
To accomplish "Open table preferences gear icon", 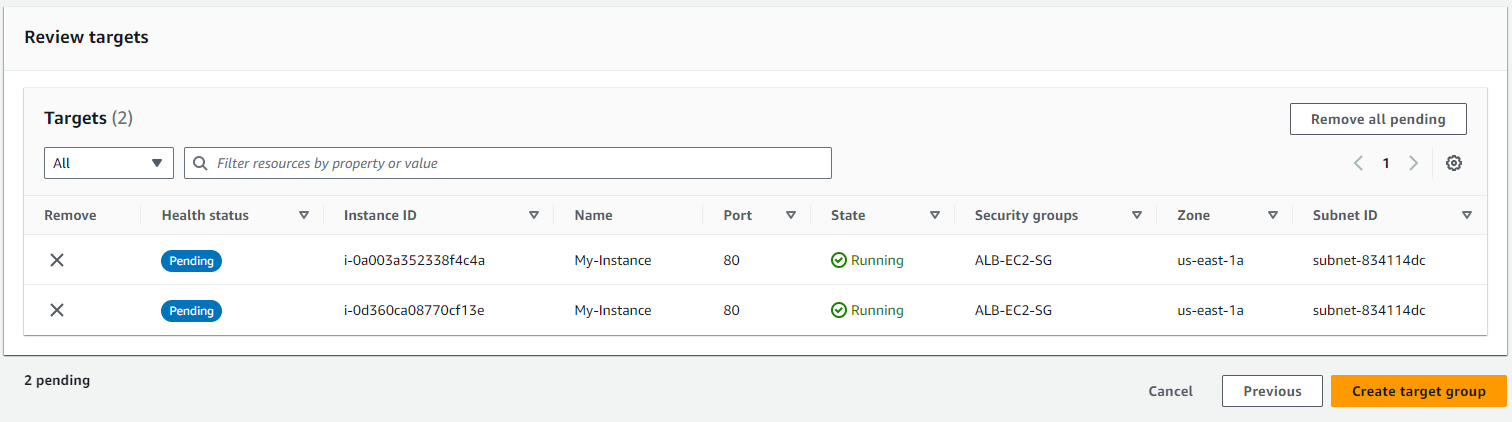I will coord(1454,163).
